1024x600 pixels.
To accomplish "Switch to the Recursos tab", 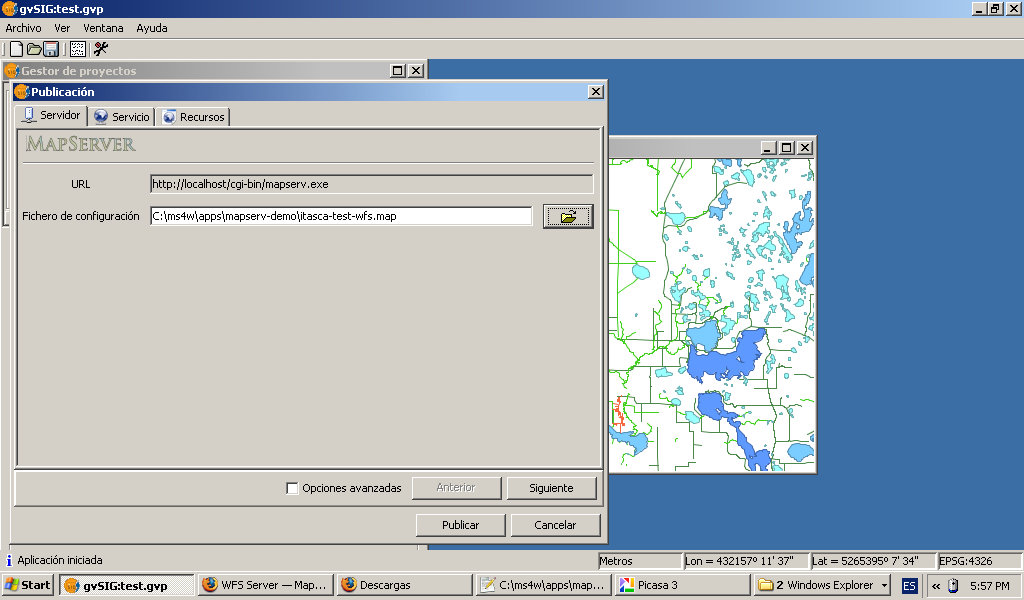I will 194,117.
